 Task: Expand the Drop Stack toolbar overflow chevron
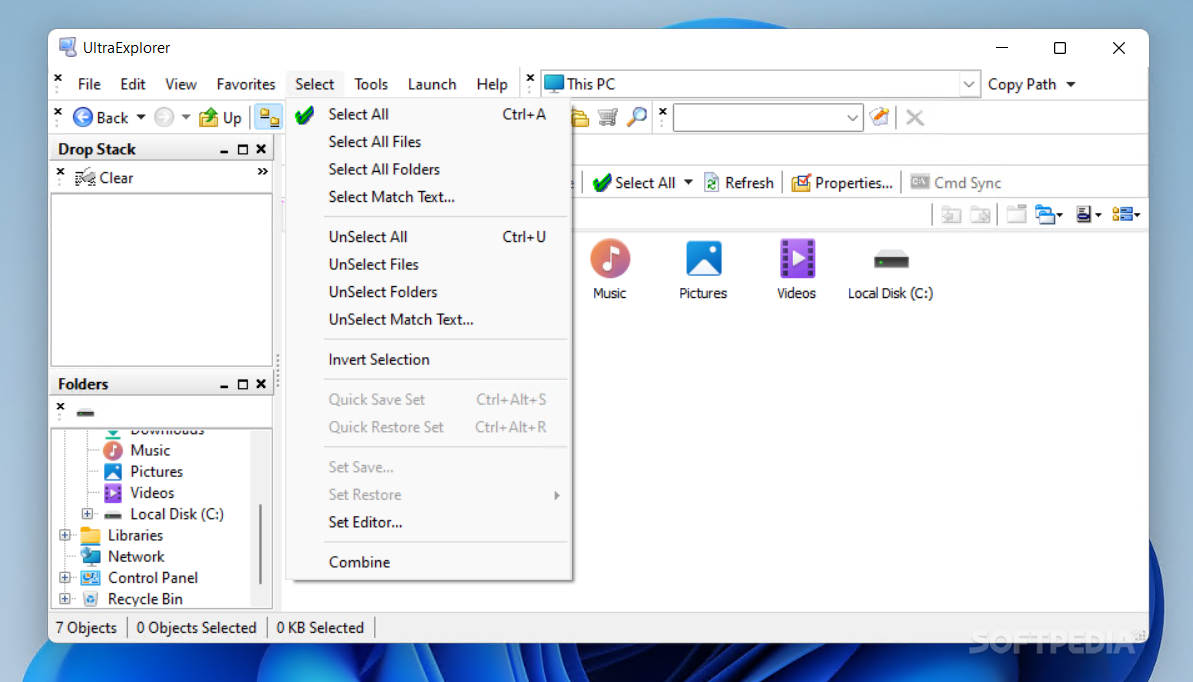(262, 172)
